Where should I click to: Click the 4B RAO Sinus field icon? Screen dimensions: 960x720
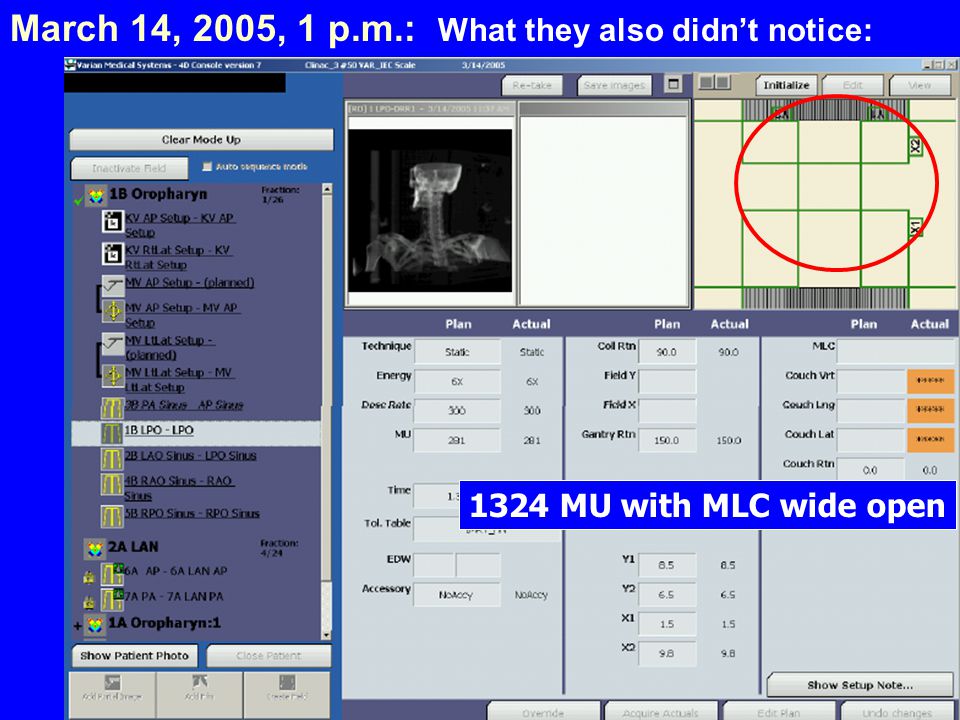pyautogui.click(x=112, y=484)
